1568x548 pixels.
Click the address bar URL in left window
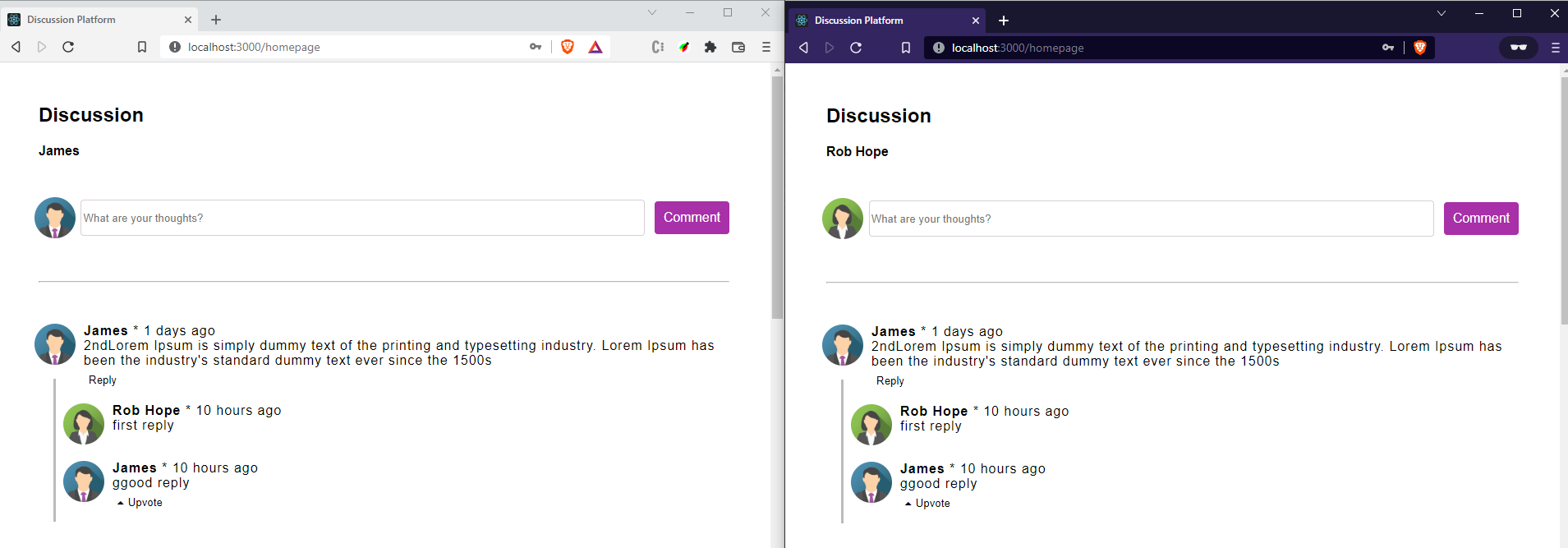point(254,47)
